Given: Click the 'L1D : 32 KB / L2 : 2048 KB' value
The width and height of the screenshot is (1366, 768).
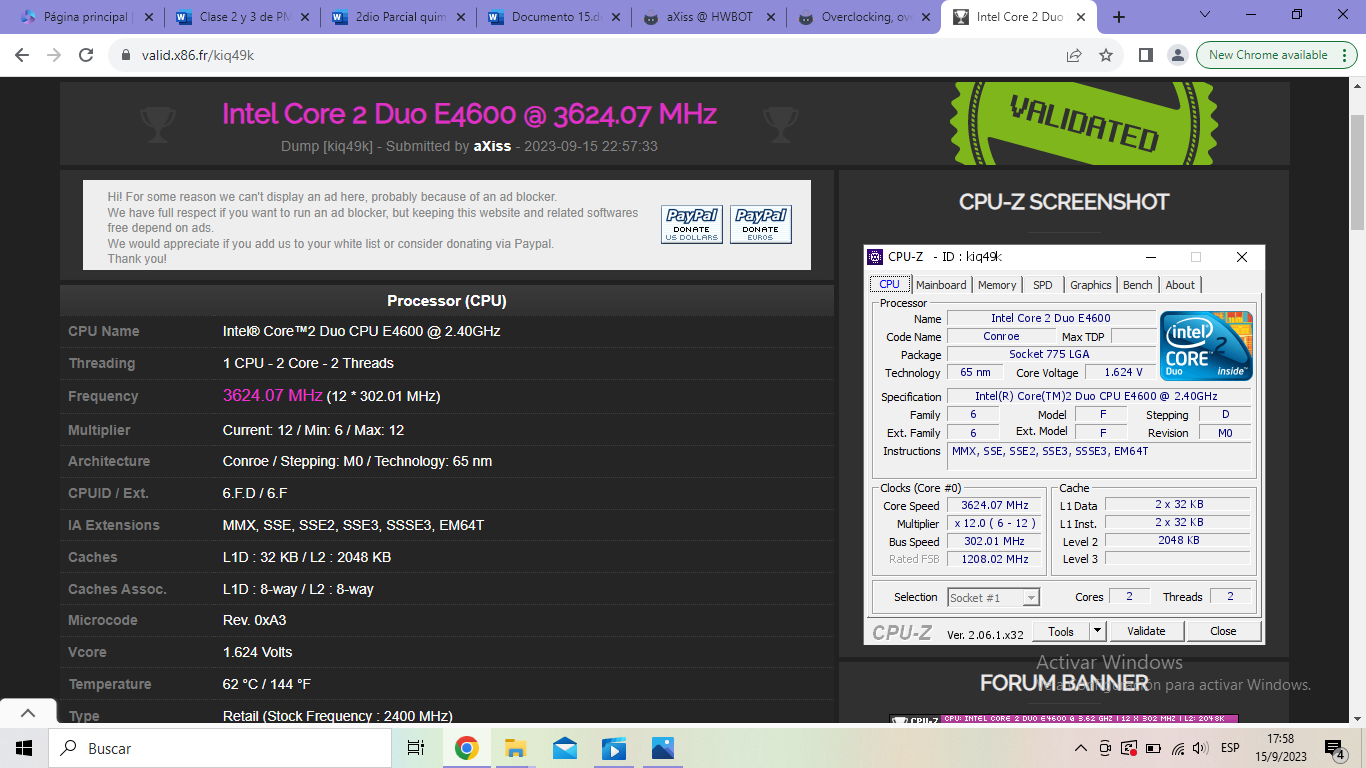Looking at the screenshot, I should click(x=307, y=557).
